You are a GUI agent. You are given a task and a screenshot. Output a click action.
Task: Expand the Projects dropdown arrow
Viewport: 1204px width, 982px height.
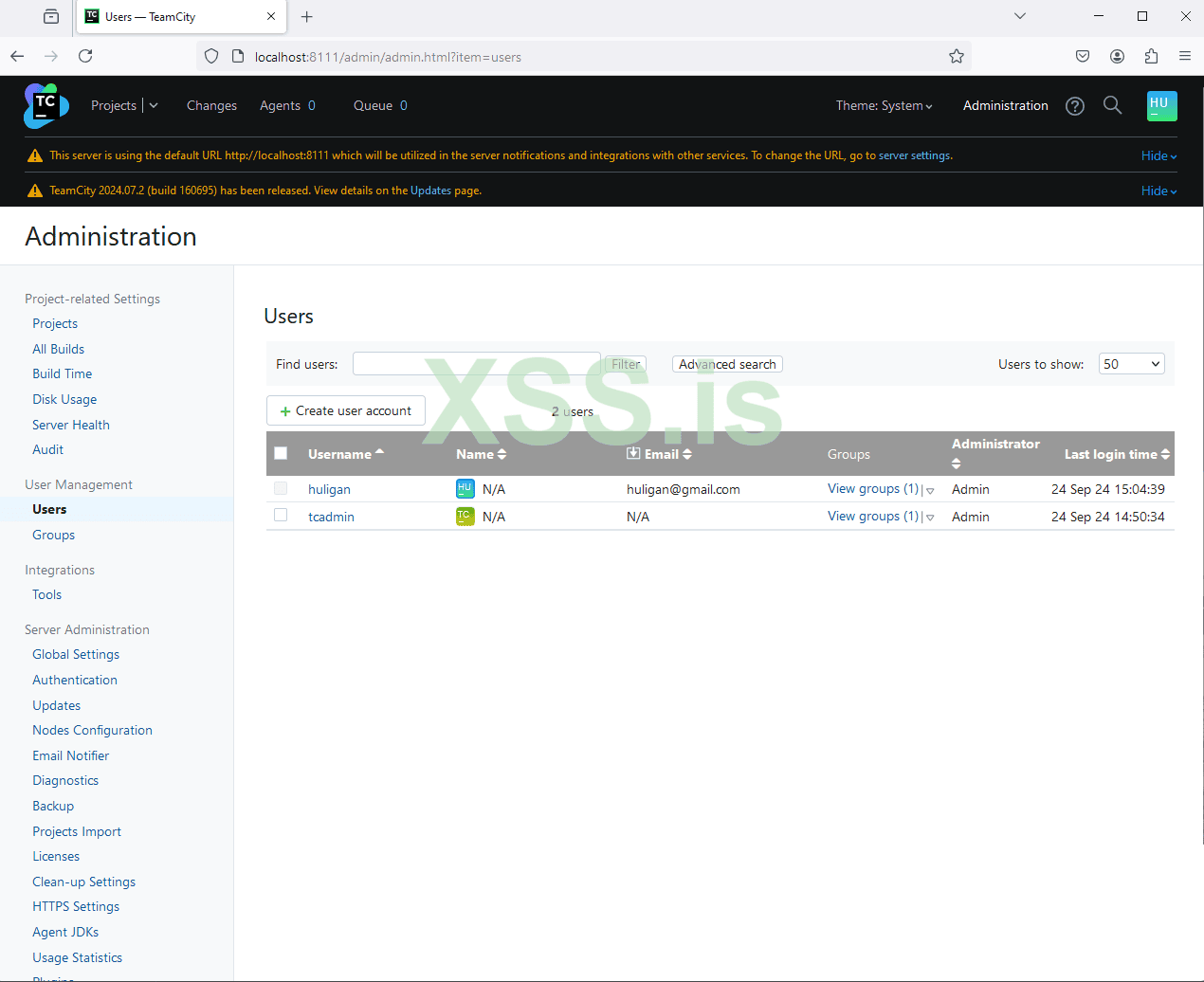click(x=154, y=106)
